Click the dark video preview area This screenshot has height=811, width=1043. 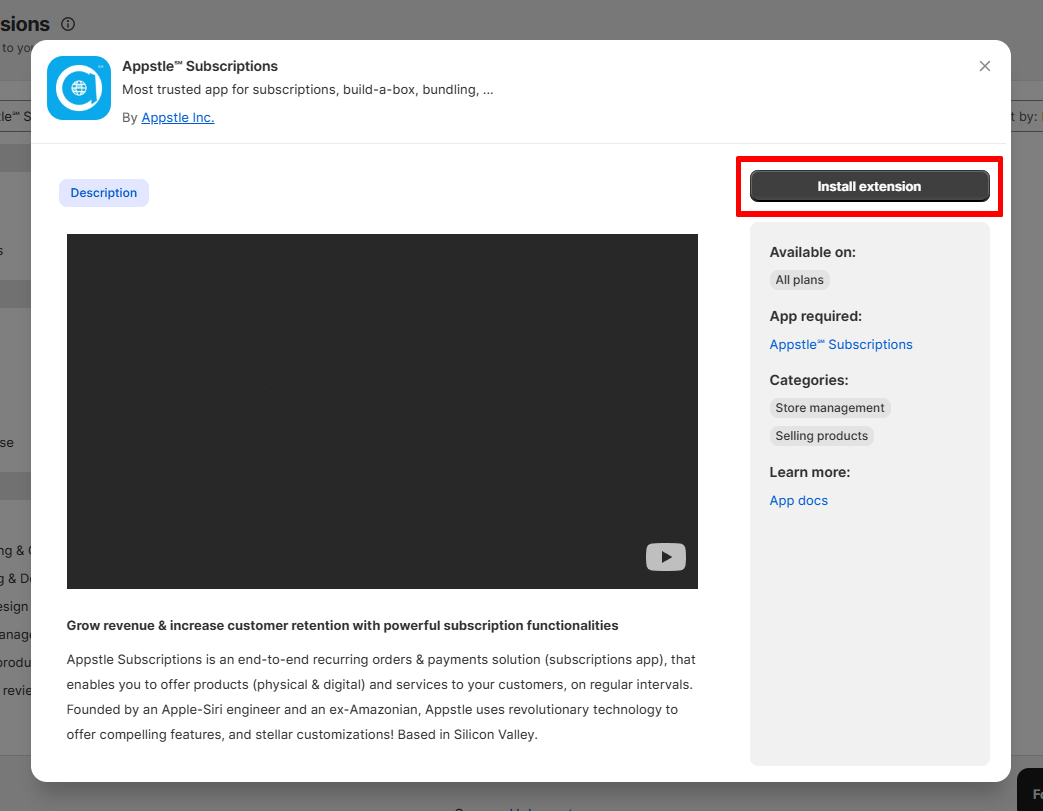coord(382,411)
